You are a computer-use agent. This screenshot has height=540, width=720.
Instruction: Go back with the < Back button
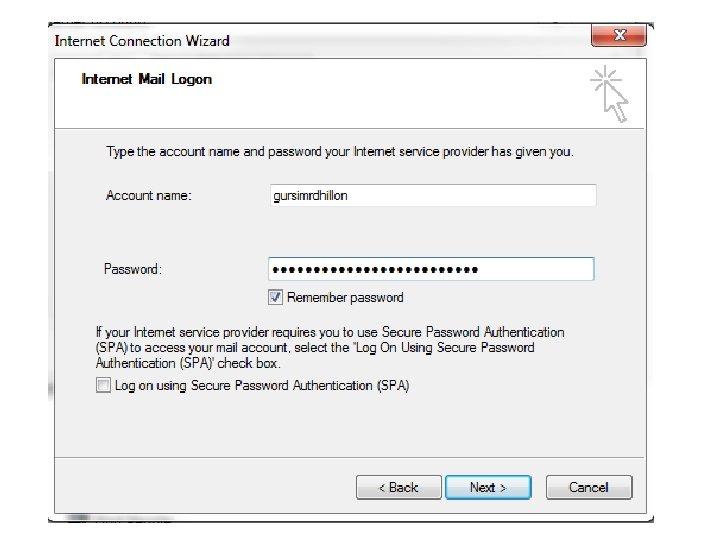point(399,487)
